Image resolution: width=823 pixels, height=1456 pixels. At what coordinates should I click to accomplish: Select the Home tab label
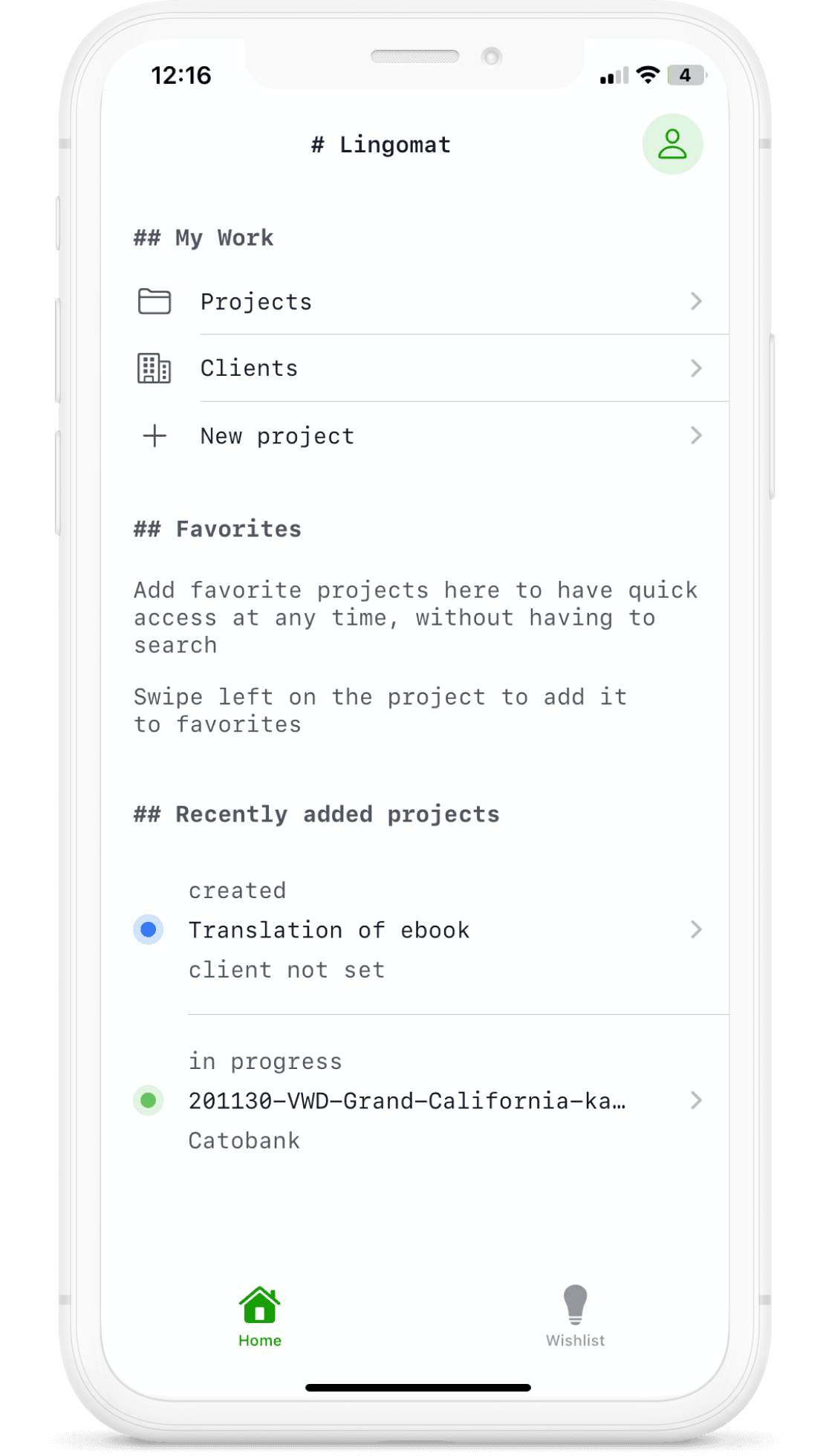(259, 1341)
